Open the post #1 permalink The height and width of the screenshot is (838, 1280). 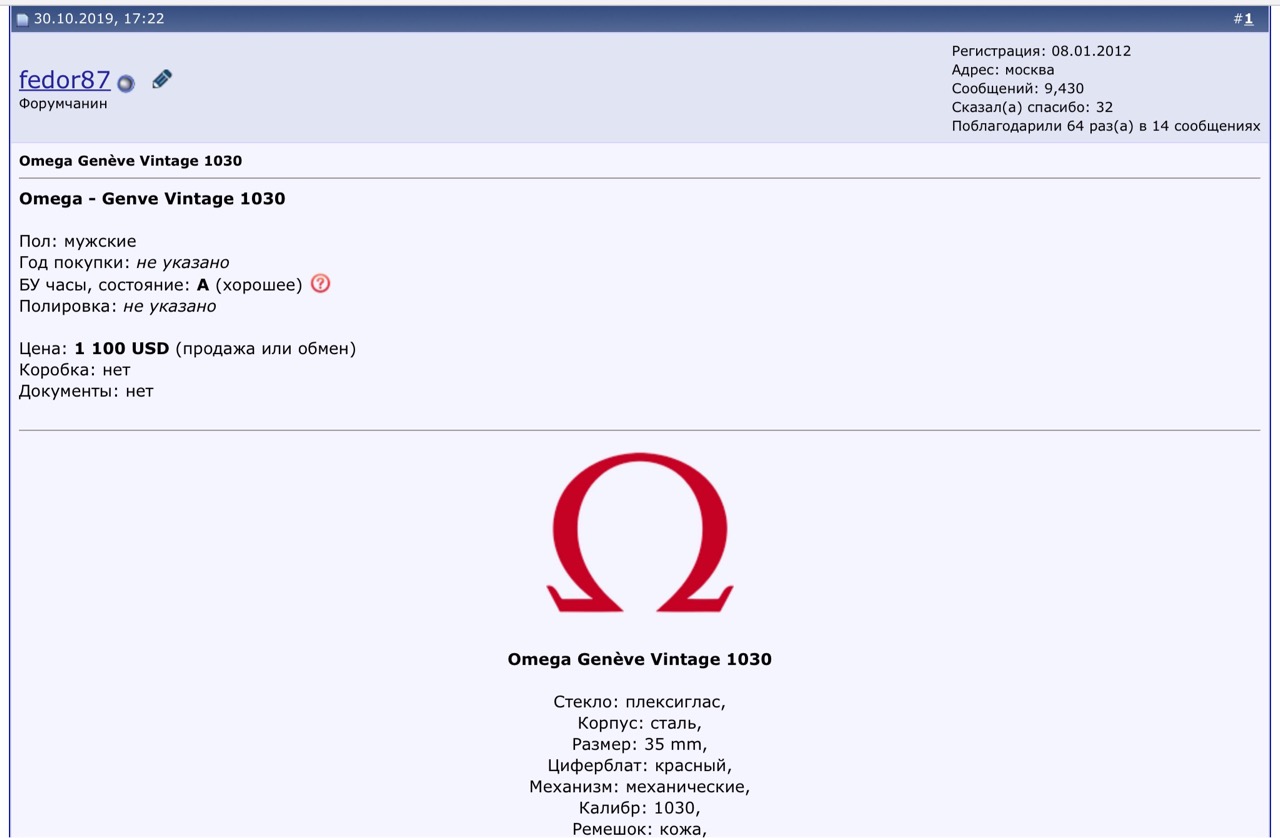point(1248,19)
